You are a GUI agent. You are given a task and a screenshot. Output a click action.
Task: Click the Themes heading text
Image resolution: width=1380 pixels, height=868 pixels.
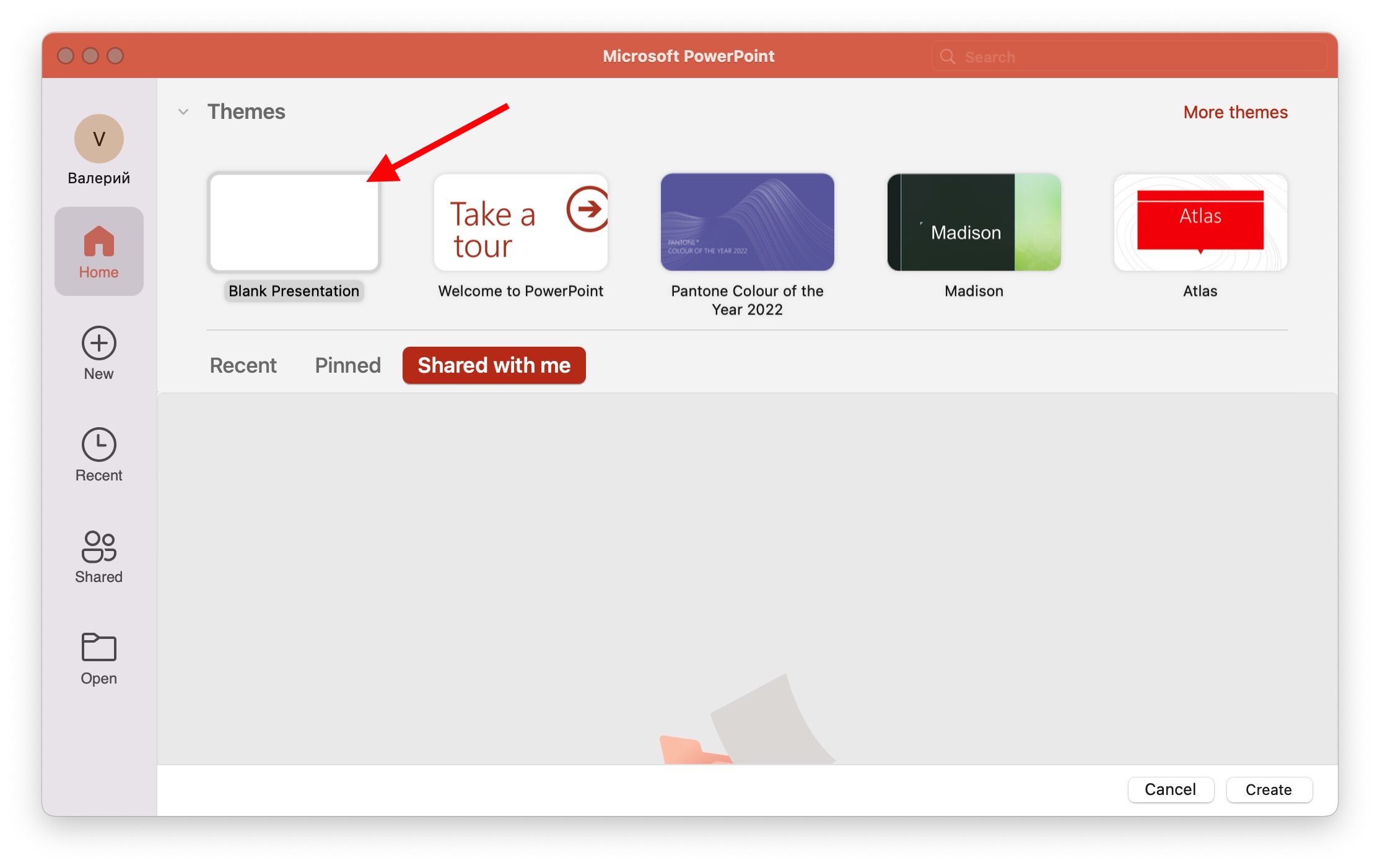pyautogui.click(x=247, y=112)
